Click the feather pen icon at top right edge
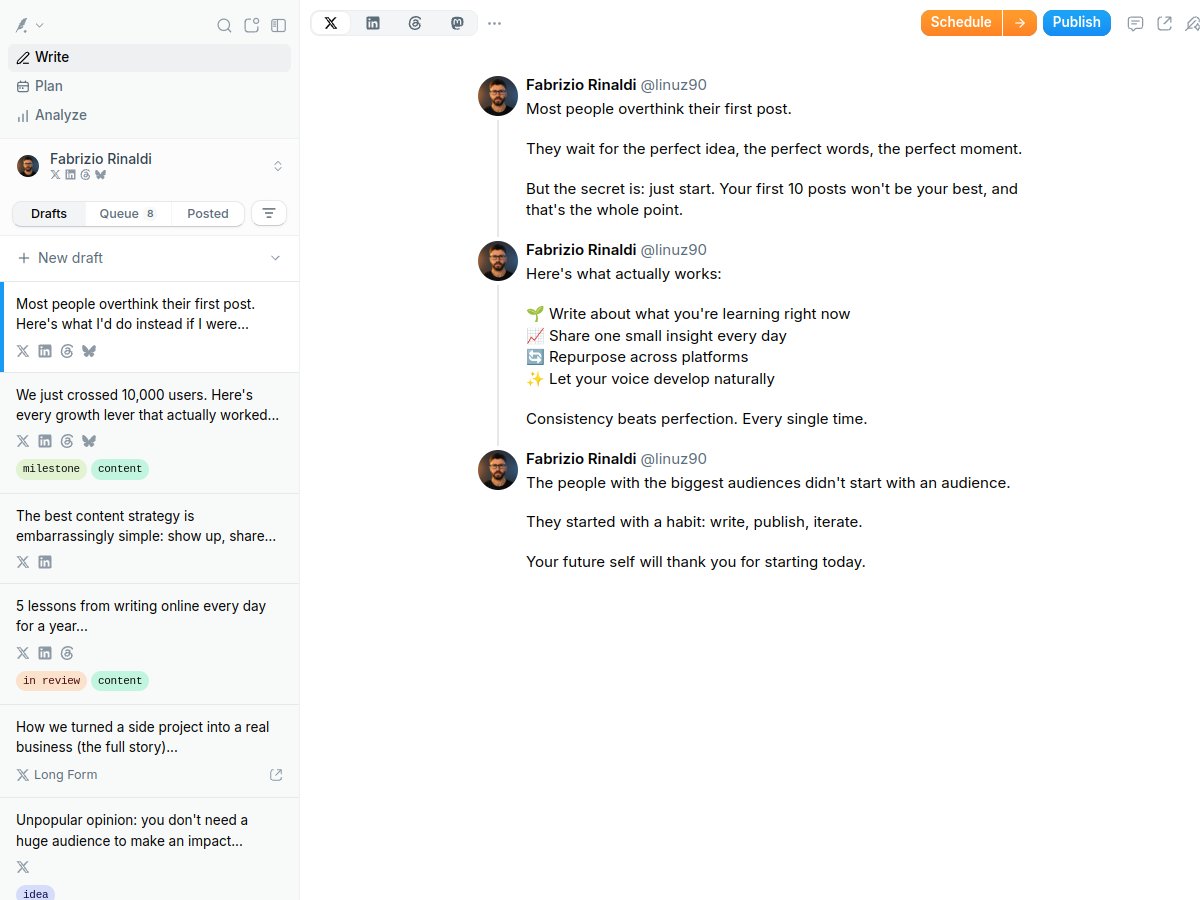The height and width of the screenshot is (900, 1200). (1192, 23)
